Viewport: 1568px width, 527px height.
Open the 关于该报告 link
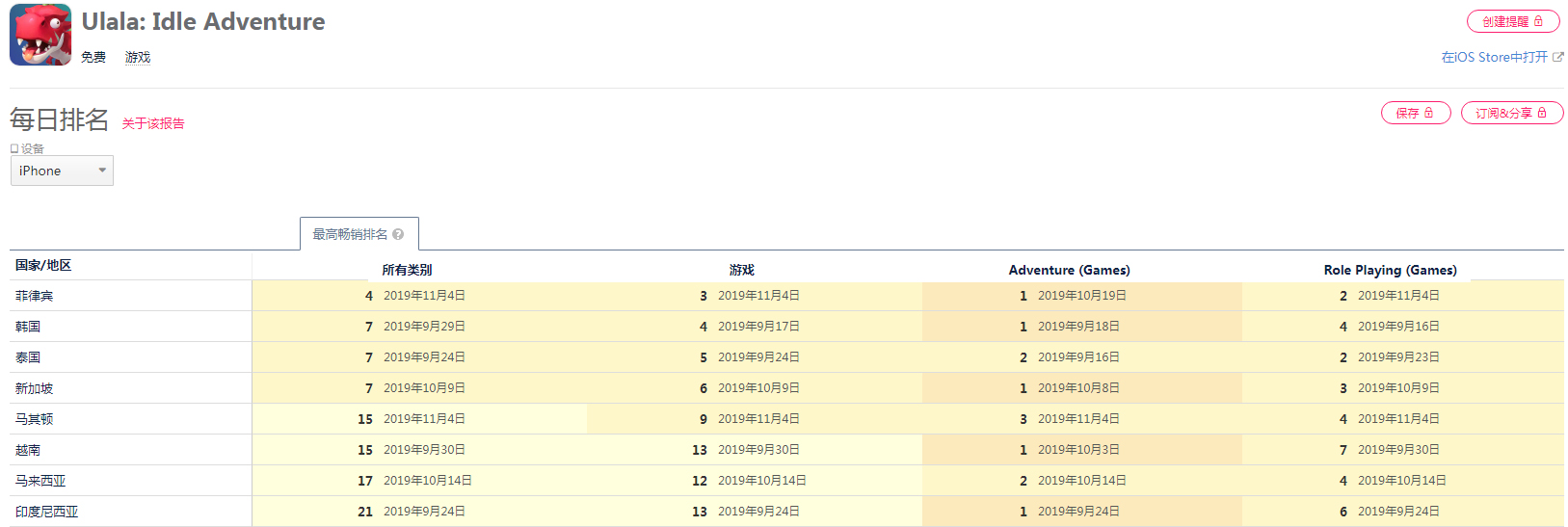[x=153, y=123]
